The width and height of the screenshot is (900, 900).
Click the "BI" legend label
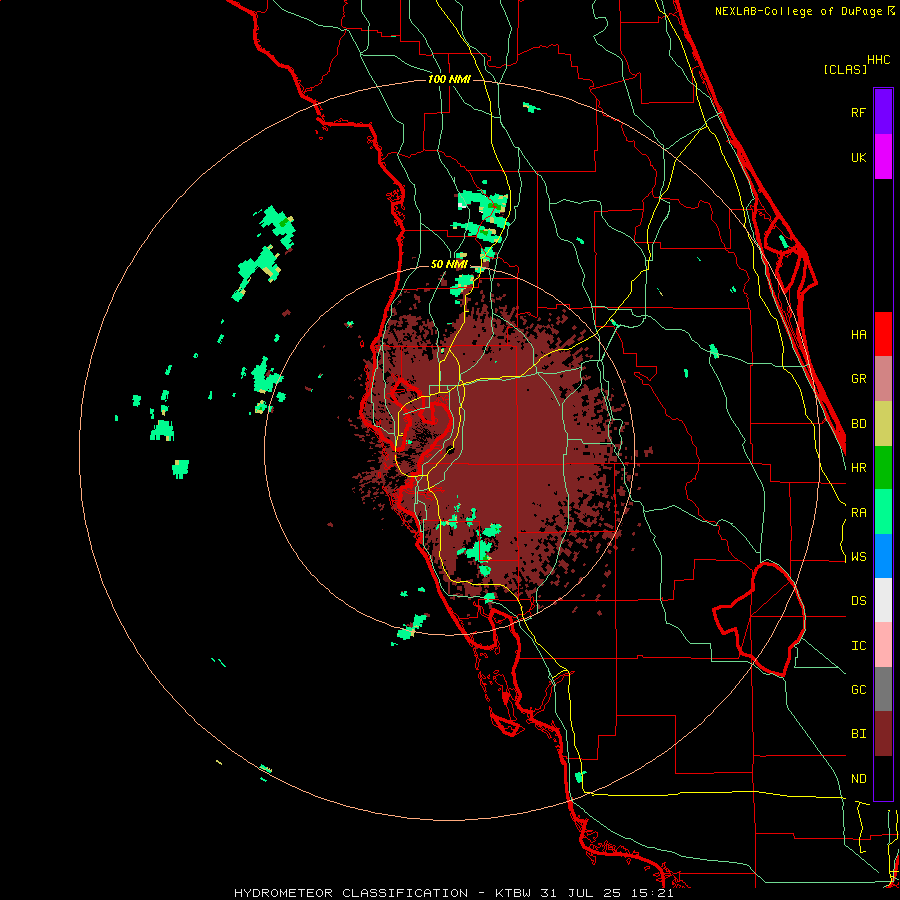[x=859, y=734]
